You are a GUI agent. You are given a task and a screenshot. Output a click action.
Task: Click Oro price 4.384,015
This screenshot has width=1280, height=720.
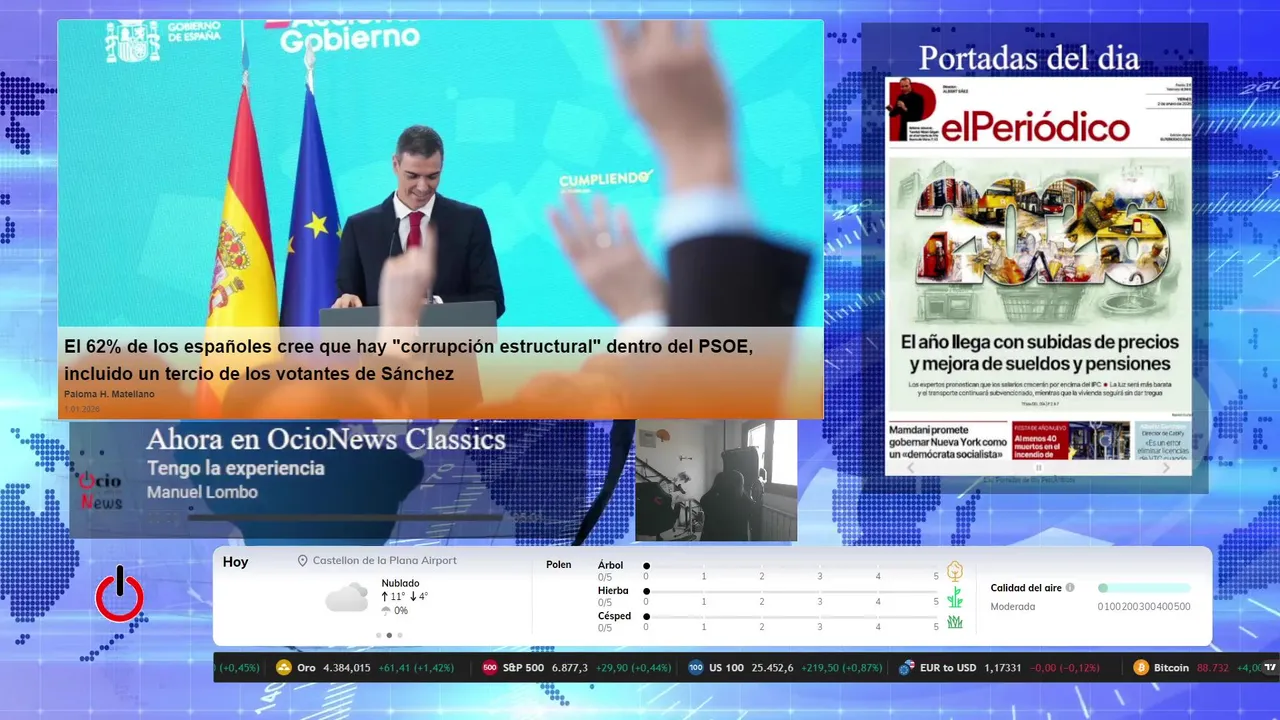pyautogui.click(x=347, y=668)
